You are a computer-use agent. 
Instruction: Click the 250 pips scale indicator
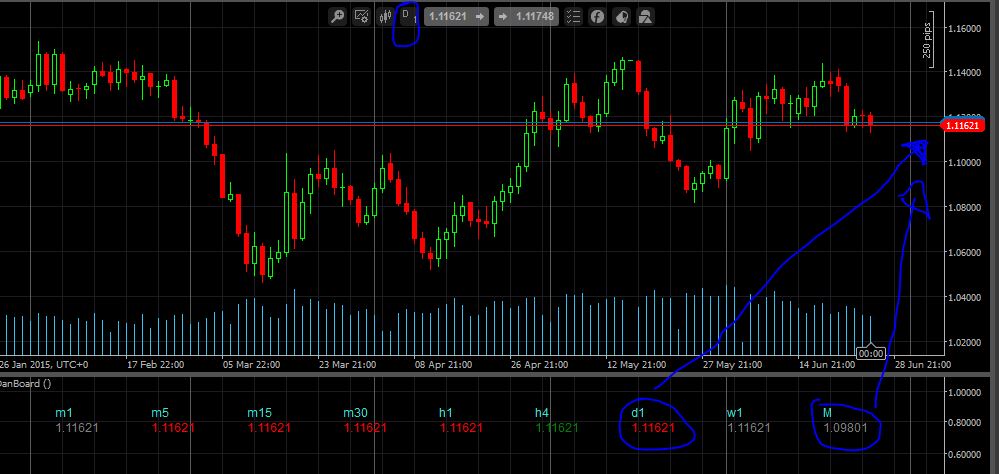click(927, 42)
